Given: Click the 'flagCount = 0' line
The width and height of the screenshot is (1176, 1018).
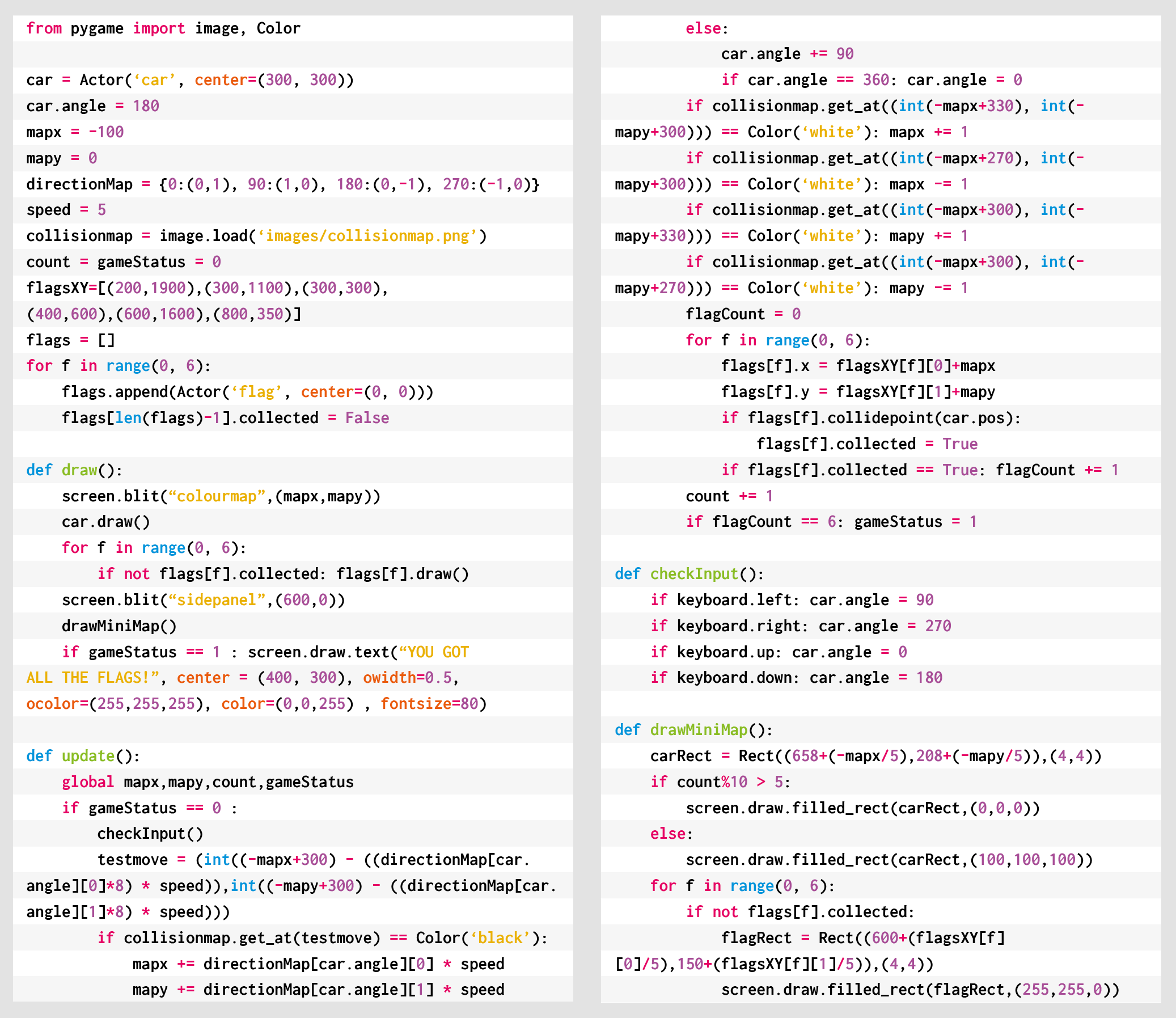Looking at the screenshot, I should click(743, 314).
